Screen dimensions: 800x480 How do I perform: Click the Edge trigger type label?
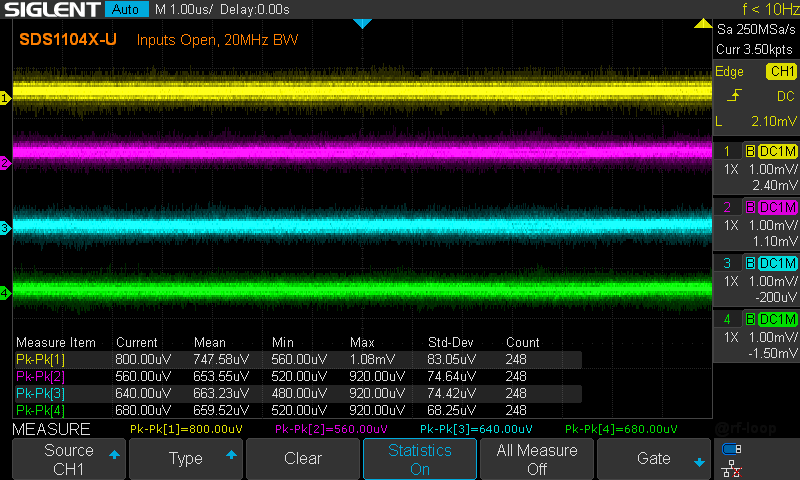tap(729, 72)
